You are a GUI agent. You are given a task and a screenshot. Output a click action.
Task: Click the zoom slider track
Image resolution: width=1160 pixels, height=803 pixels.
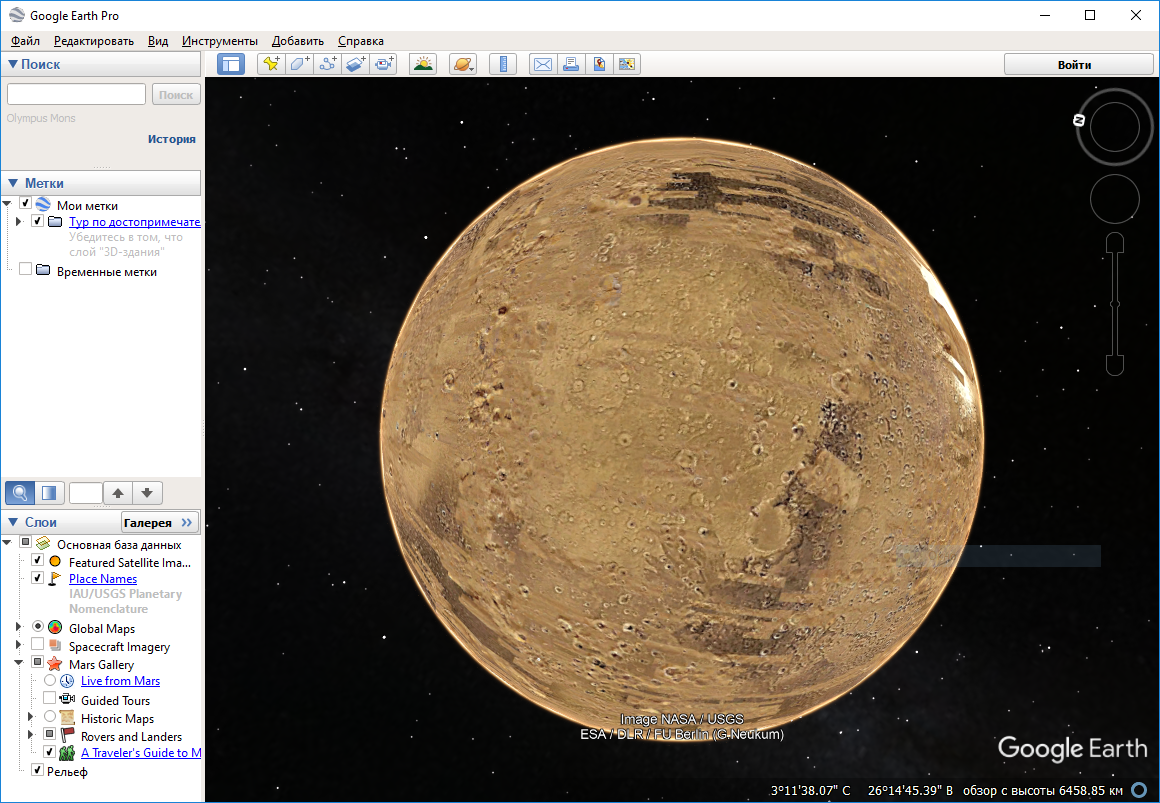[x=1115, y=304]
